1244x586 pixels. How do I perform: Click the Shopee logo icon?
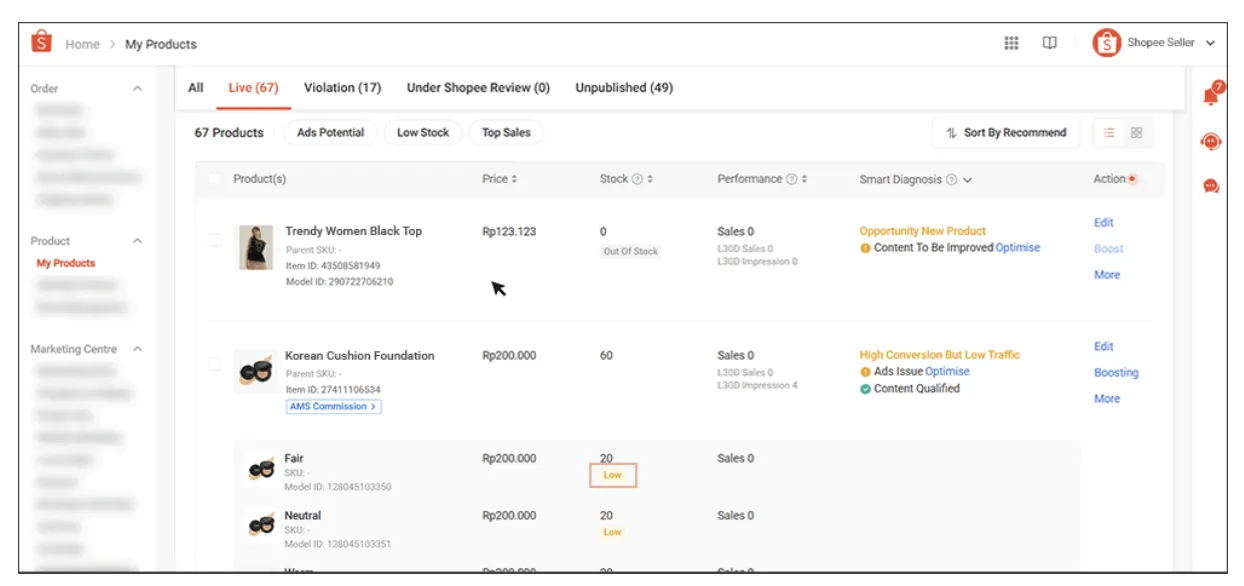[41, 43]
